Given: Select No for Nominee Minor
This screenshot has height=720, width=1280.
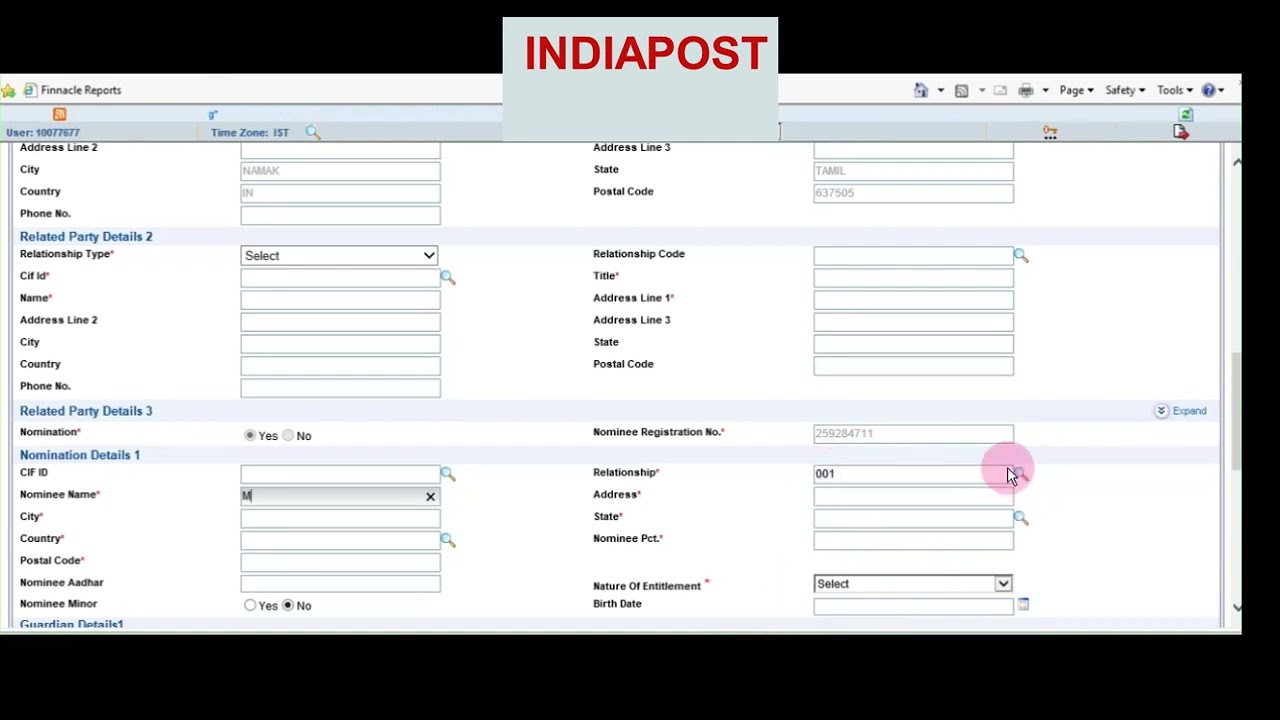Looking at the screenshot, I should 288,605.
